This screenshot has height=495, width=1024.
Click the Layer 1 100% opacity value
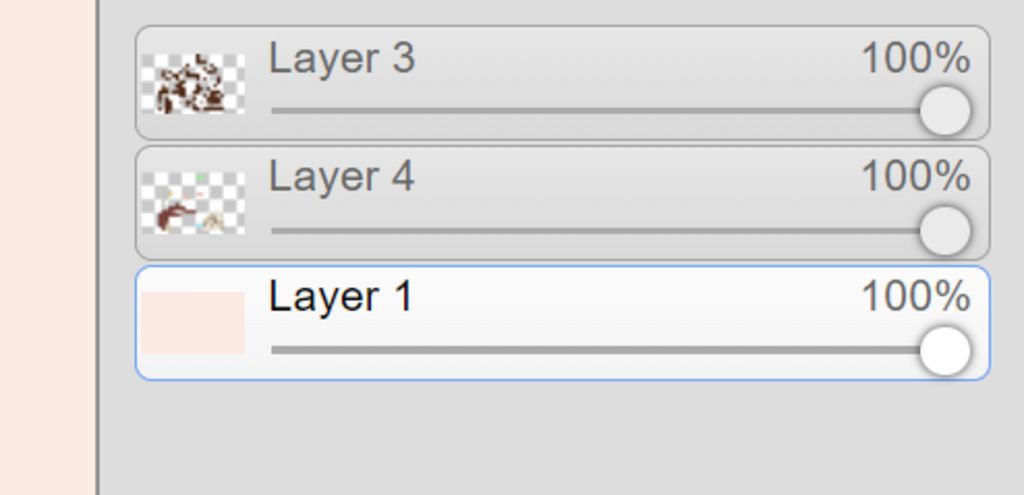[916, 296]
